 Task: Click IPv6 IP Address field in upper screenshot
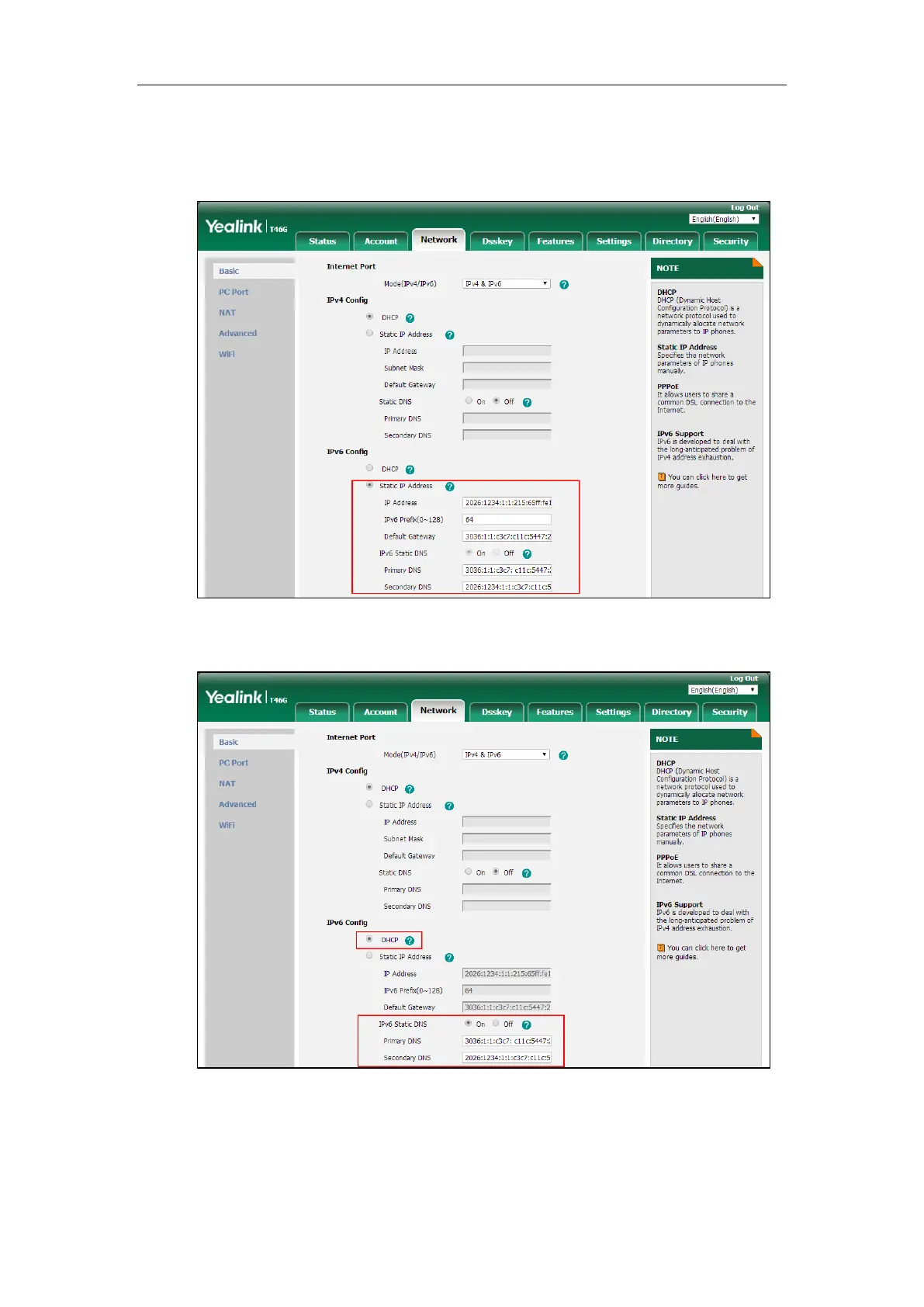(507, 503)
